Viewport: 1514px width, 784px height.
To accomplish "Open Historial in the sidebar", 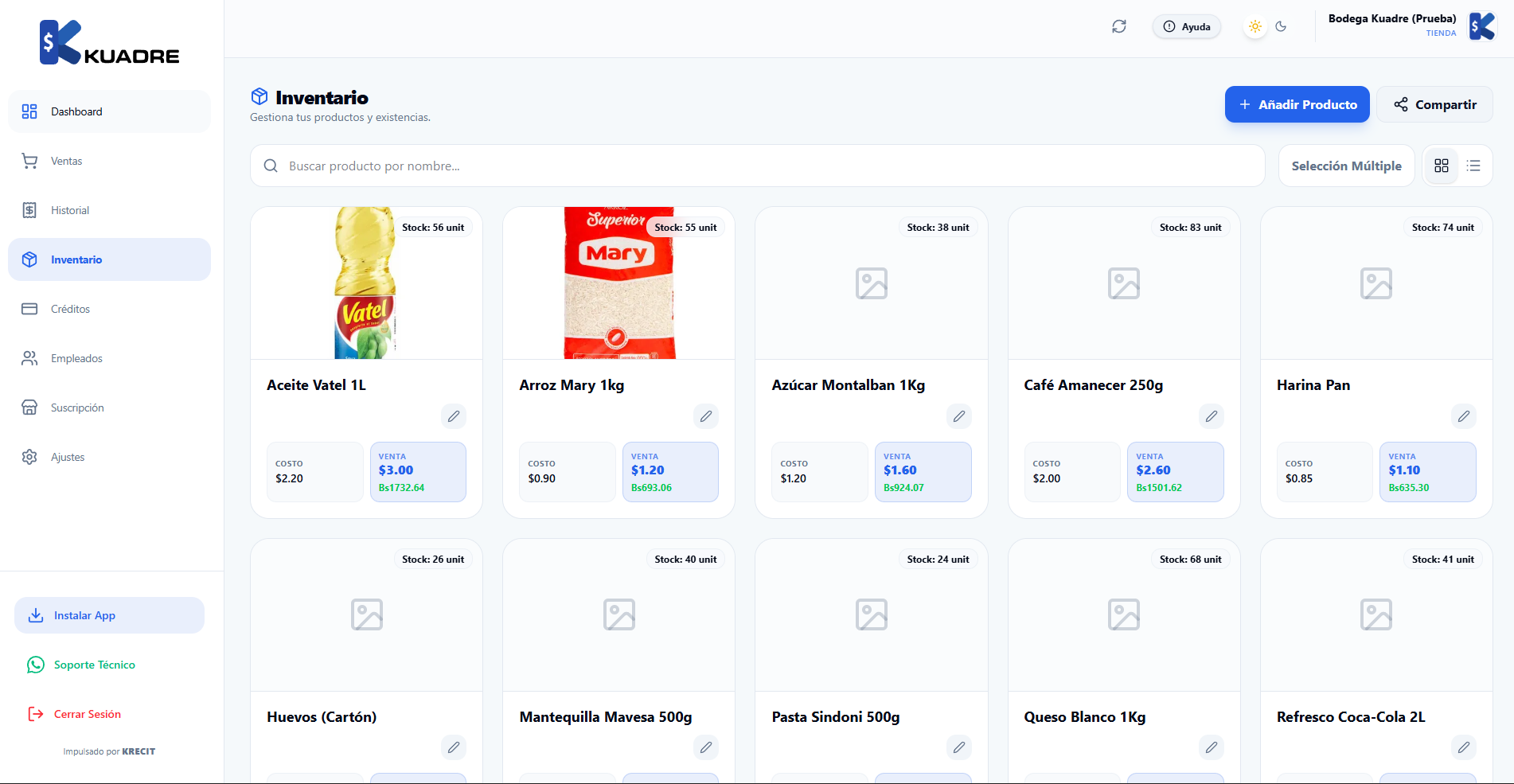I will point(109,210).
